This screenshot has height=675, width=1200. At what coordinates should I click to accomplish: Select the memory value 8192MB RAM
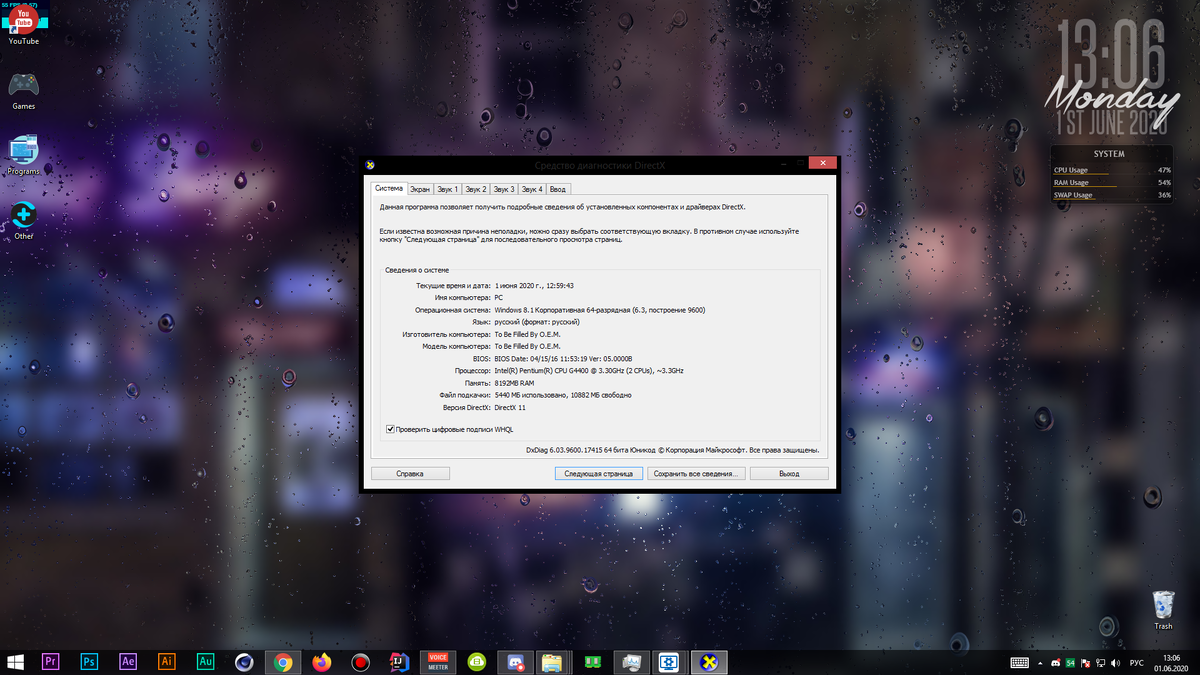tap(514, 383)
